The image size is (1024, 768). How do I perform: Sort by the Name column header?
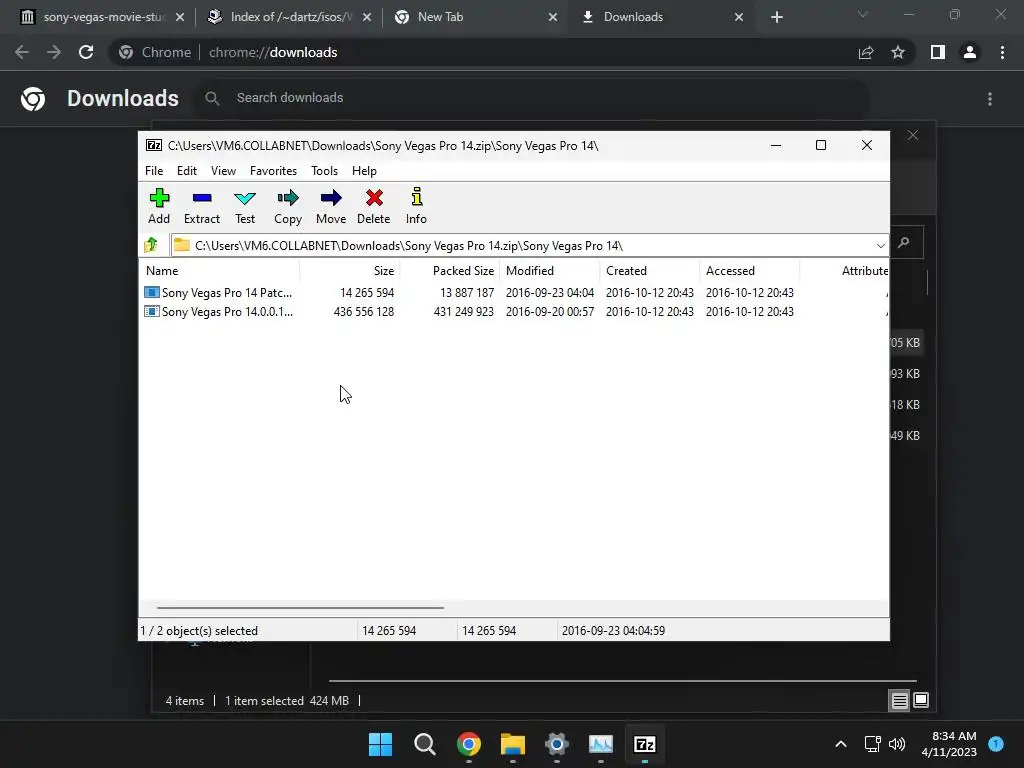(x=219, y=270)
